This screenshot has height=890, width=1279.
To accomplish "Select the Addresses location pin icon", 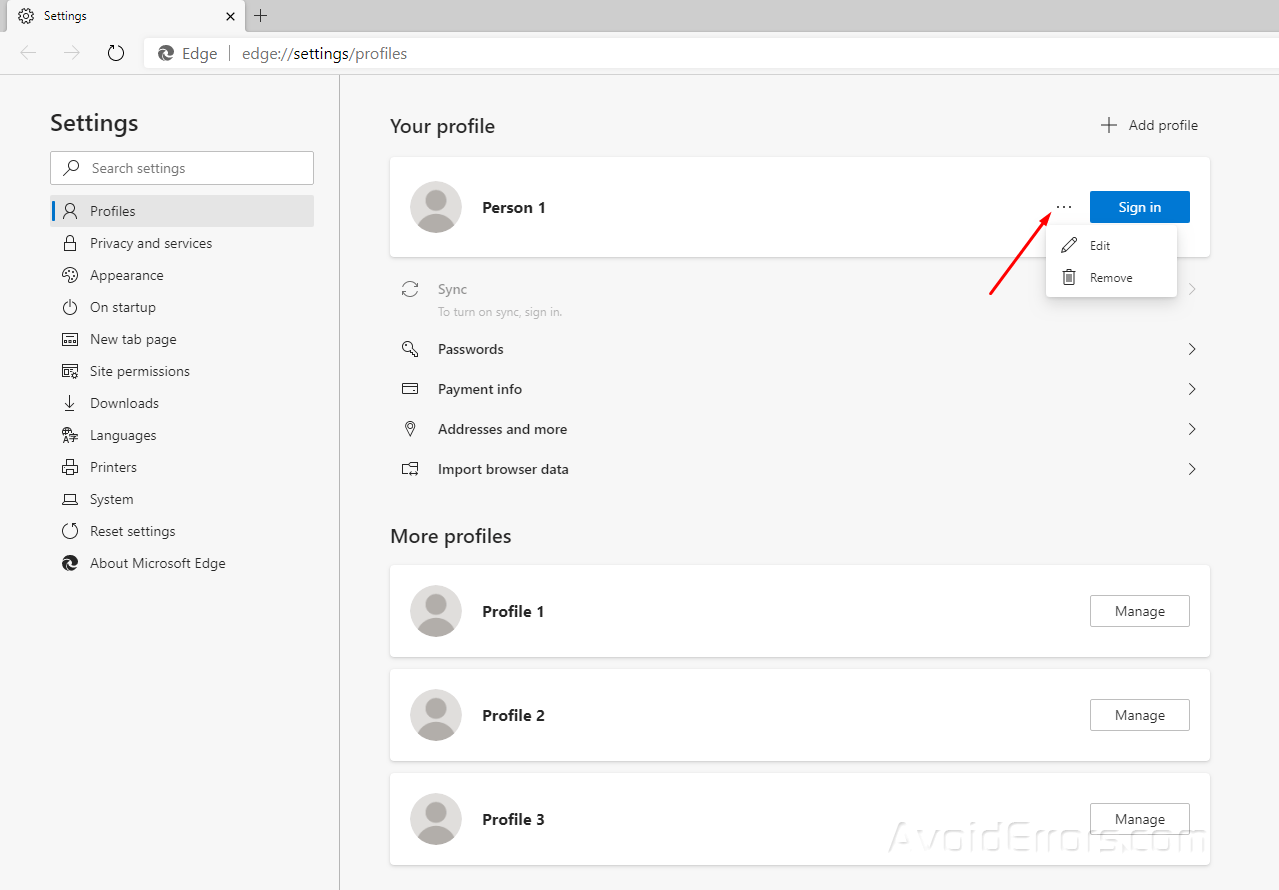I will click(x=410, y=428).
